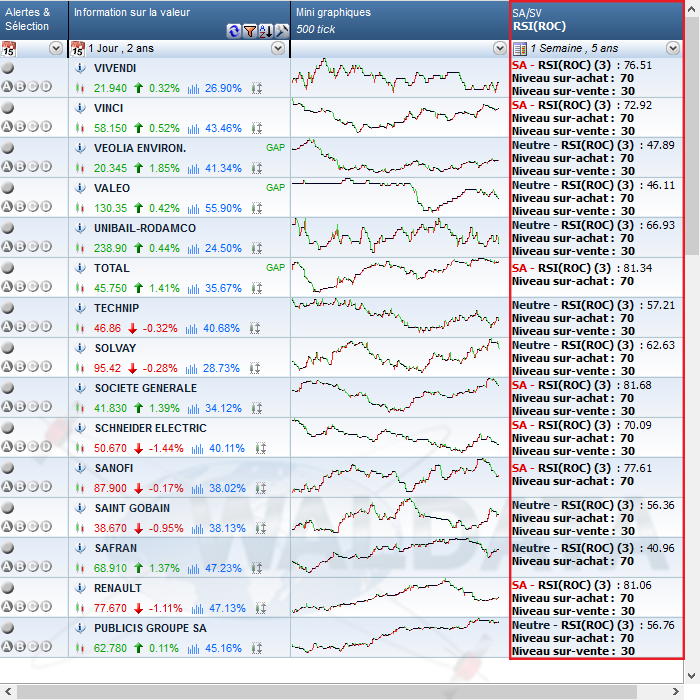
Task: Click scroll down arrow of vertical scrollbar
Action: (692, 675)
